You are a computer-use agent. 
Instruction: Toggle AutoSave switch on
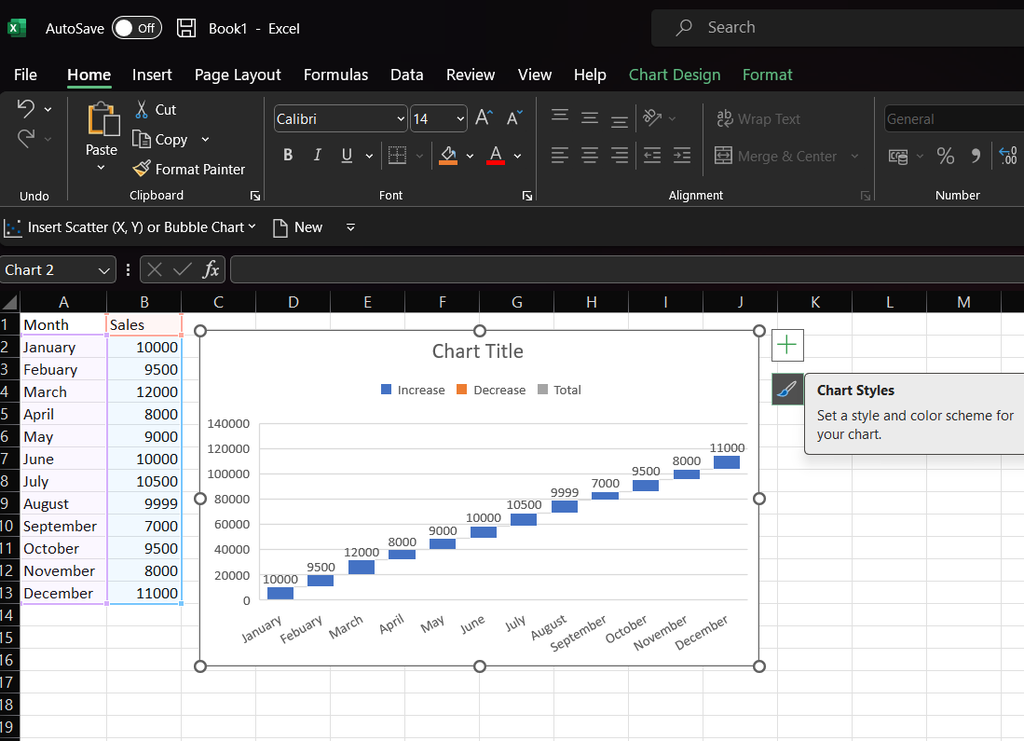coord(136,28)
